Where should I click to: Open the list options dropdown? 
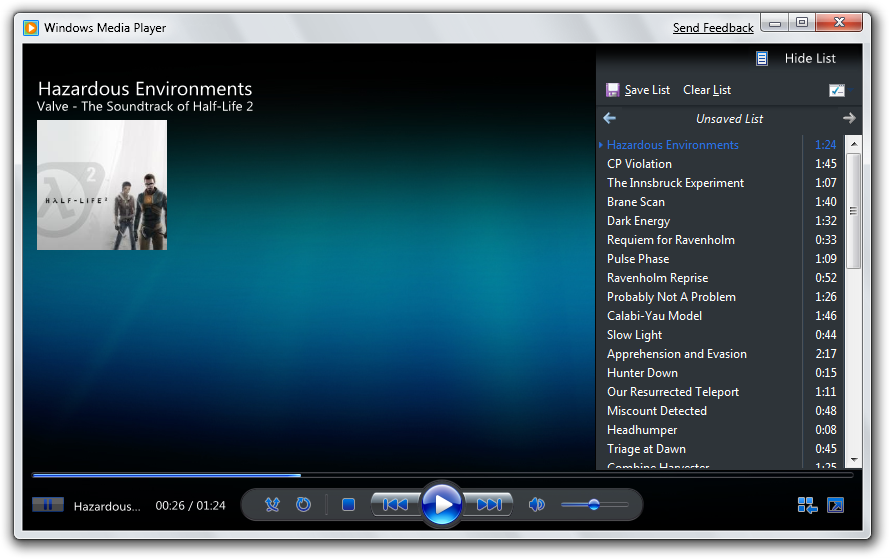click(x=837, y=90)
